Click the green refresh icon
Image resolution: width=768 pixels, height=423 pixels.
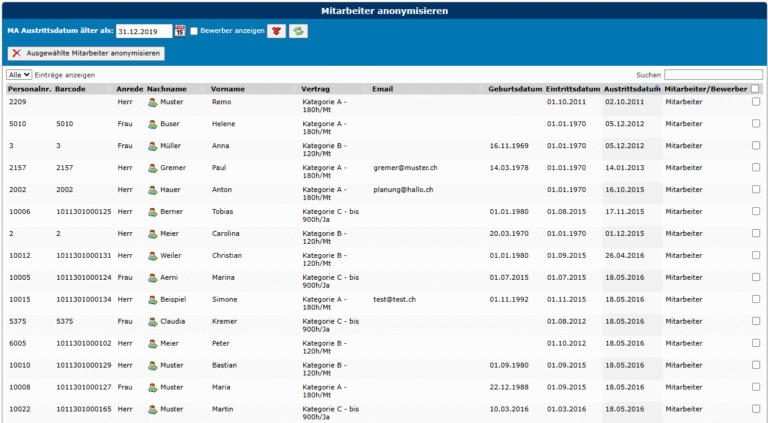[298, 31]
